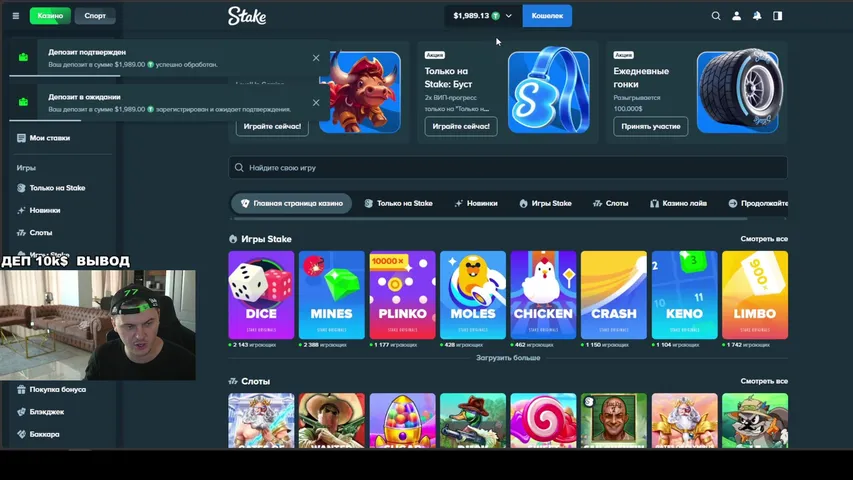Viewport: 853px width, 480px height.
Task: Open the duck hunter slot thumbnail
Action: [473, 421]
